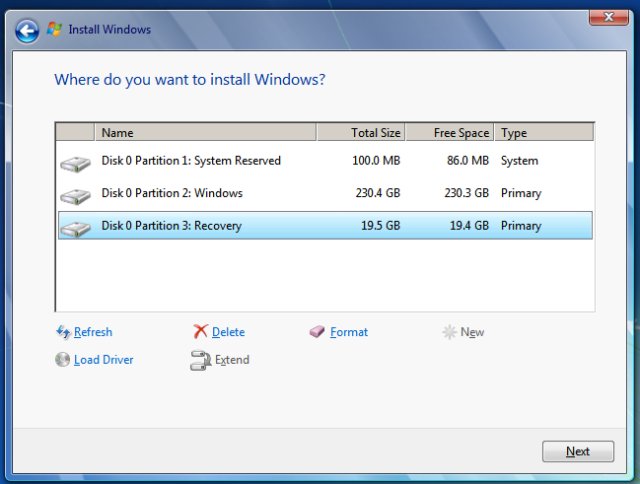Select the Extend partition link

pyautogui.click(x=232, y=360)
